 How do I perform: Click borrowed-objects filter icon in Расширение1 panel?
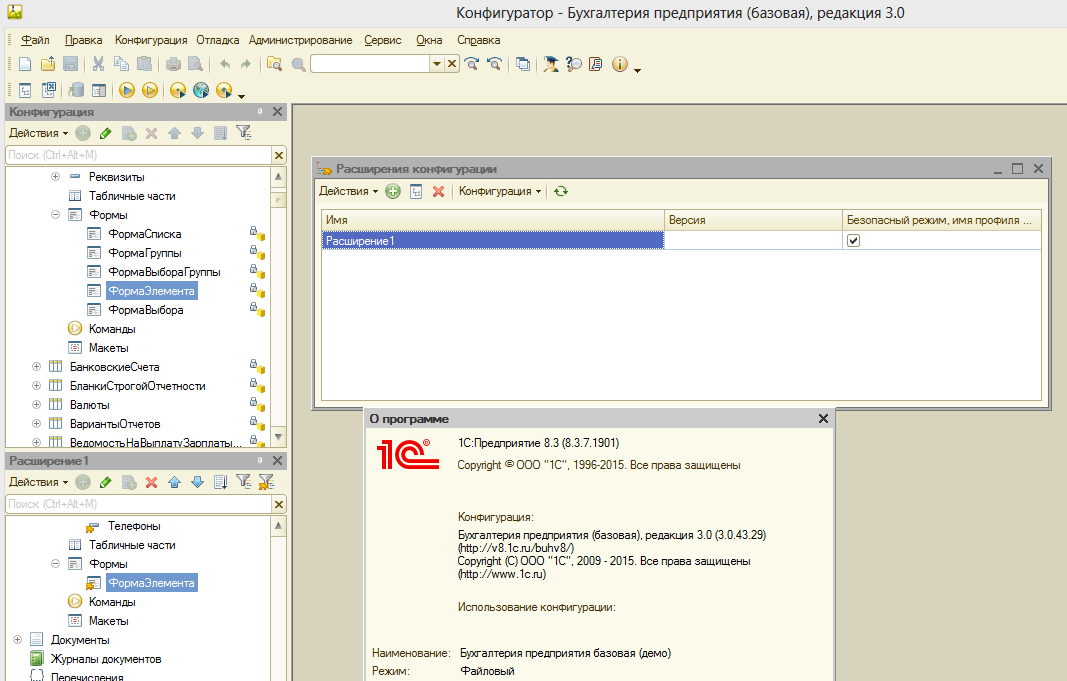266,482
